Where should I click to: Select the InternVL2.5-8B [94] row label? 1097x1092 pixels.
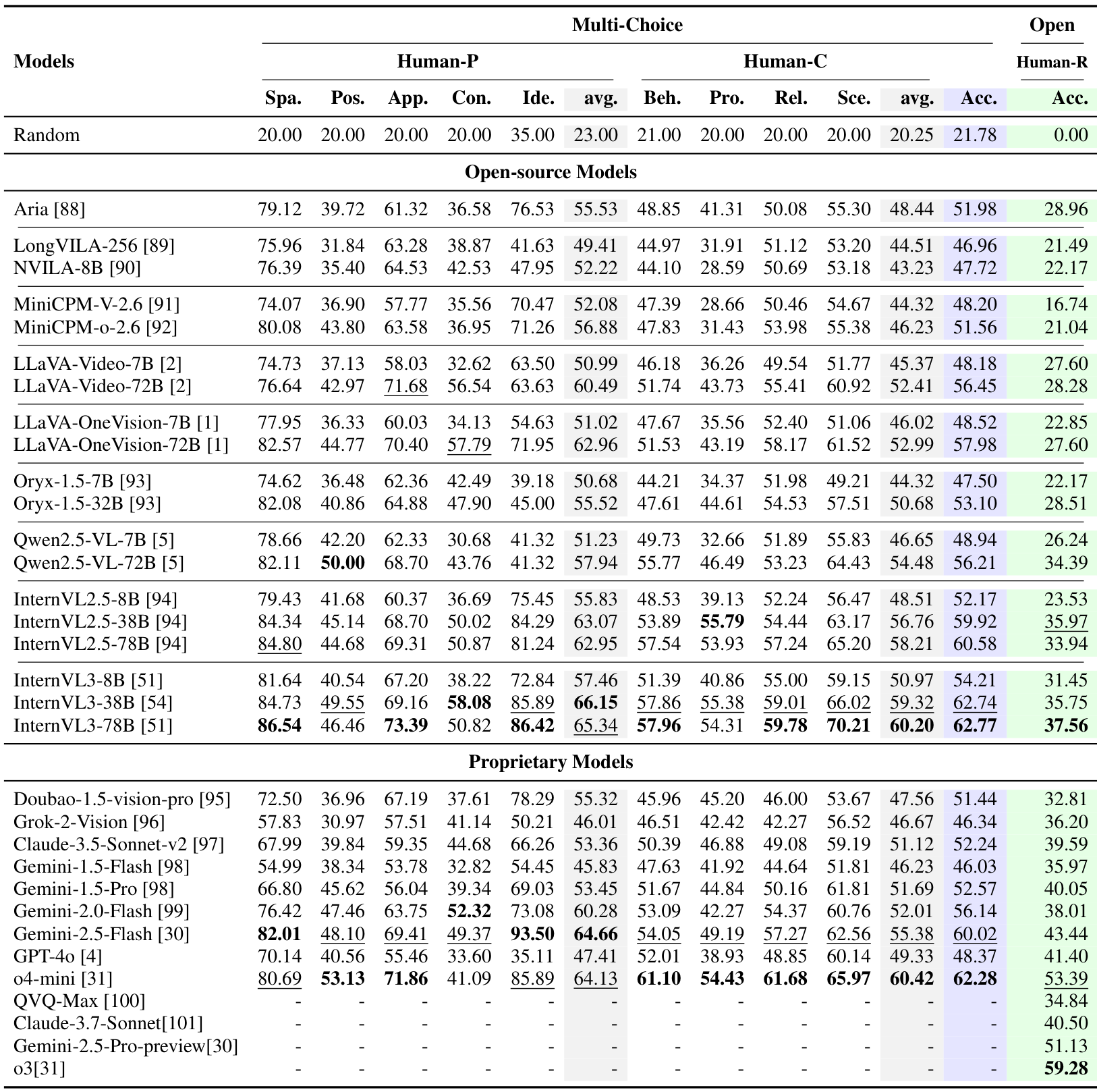click(x=95, y=599)
